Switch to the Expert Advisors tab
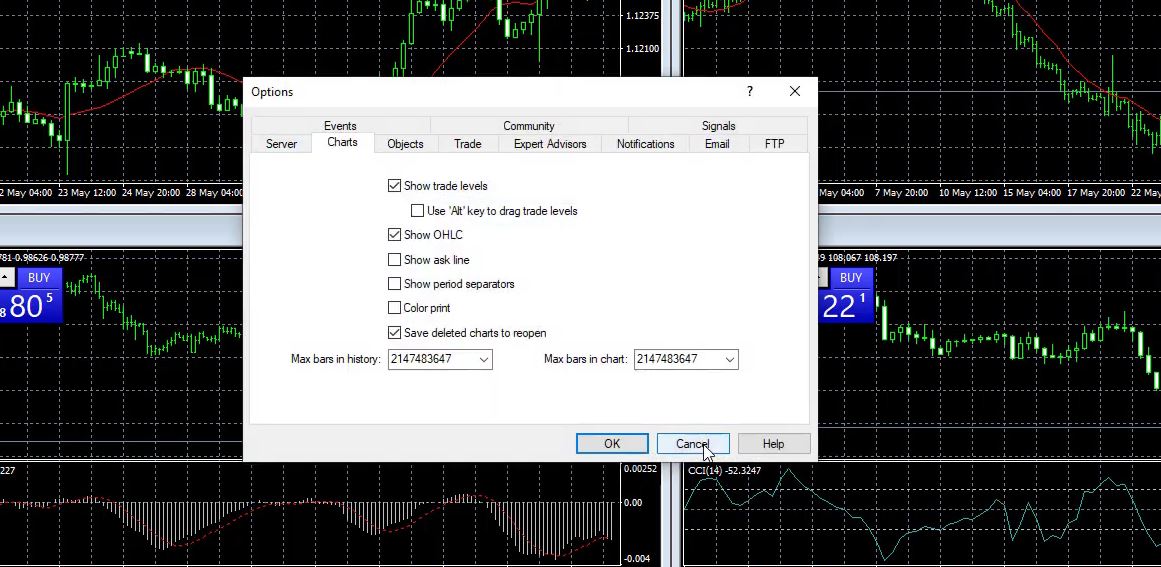Viewport: 1161px width, 567px height. [550, 144]
